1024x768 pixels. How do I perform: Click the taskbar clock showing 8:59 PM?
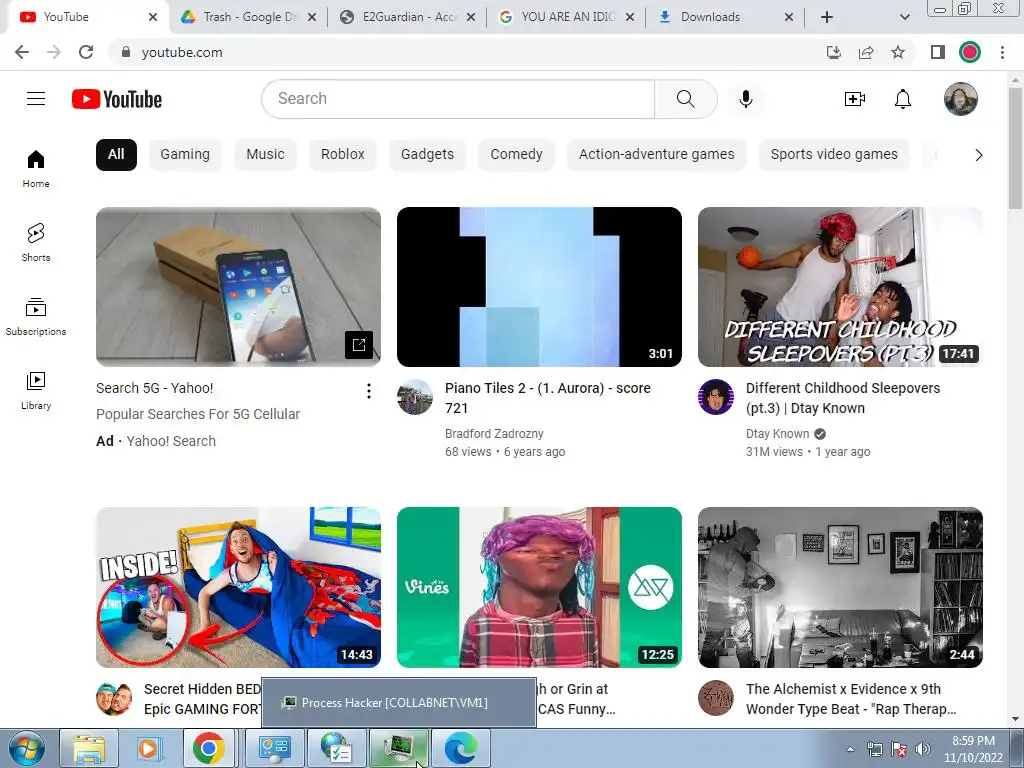click(x=973, y=749)
